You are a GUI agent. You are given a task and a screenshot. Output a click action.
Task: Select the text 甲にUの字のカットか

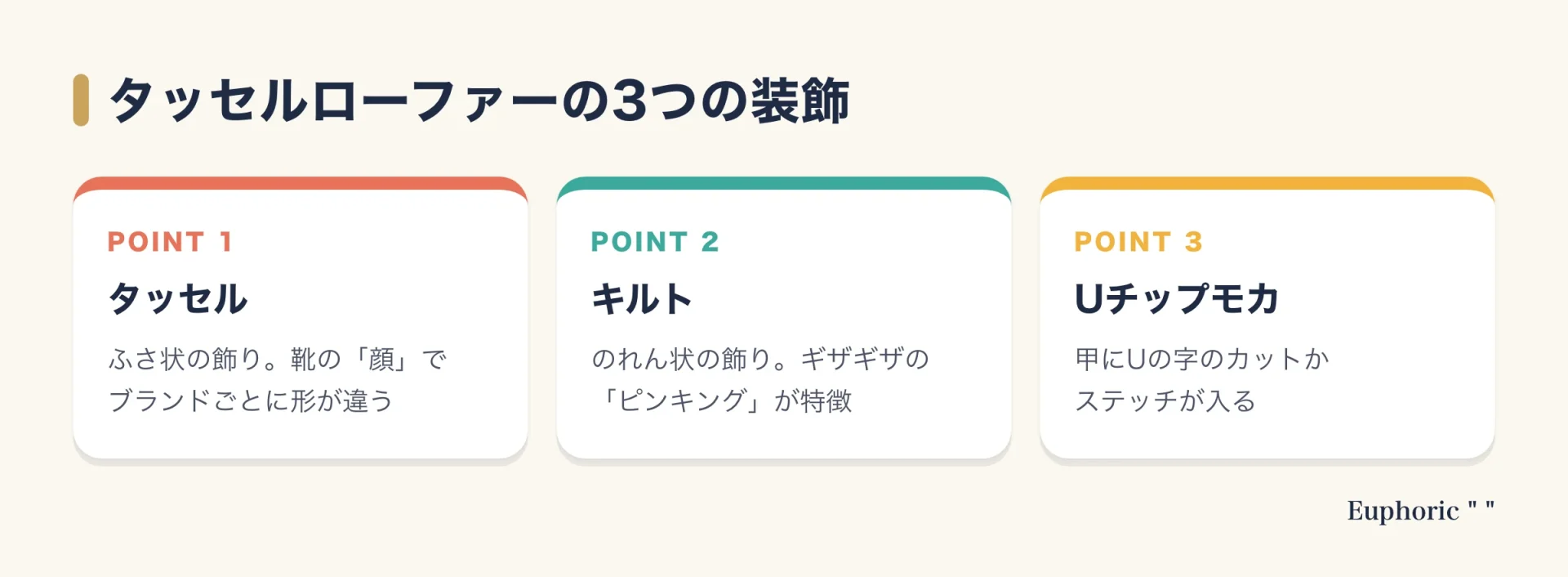[1202, 359]
